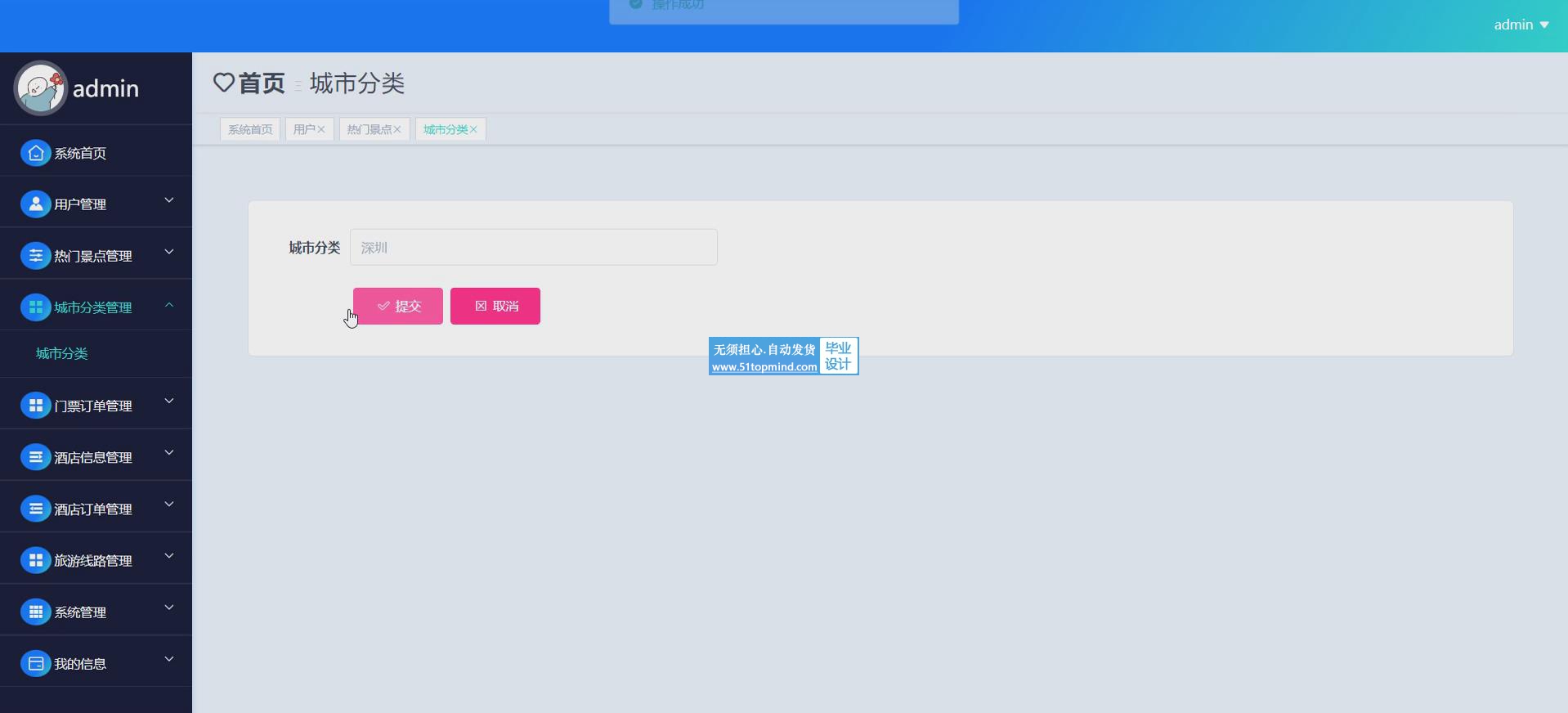Click the 城市分类 form label
The height and width of the screenshot is (713, 1568).
(x=314, y=247)
